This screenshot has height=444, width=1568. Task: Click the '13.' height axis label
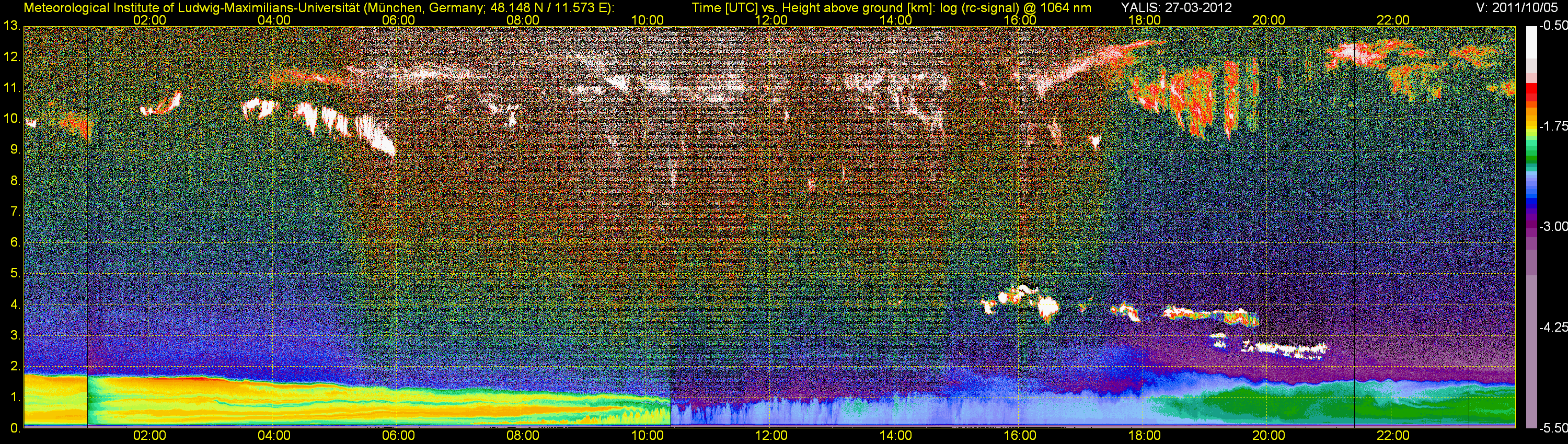point(12,26)
